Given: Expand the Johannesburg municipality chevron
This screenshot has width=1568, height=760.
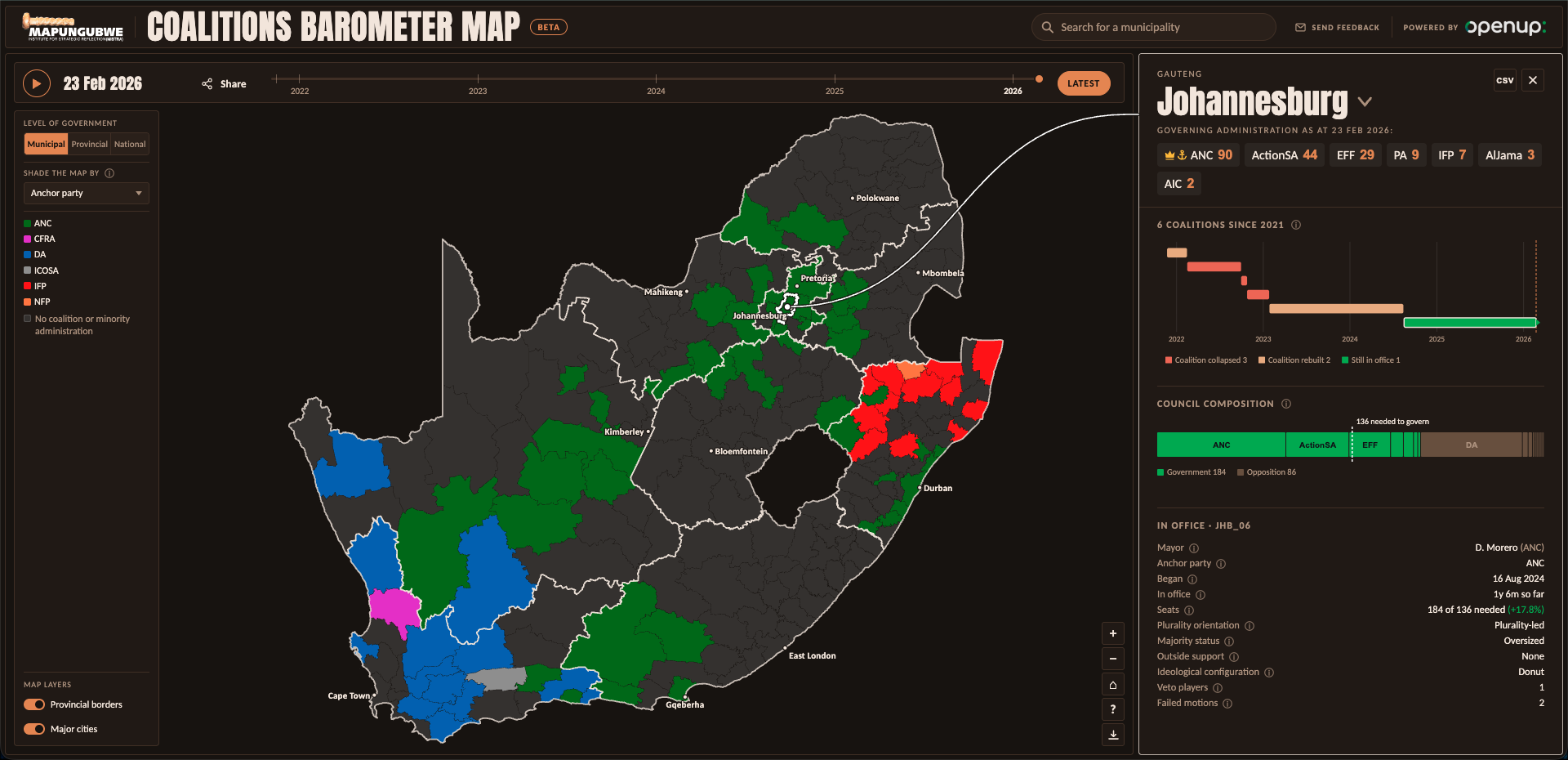Looking at the screenshot, I should pyautogui.click(x=1365, y=102).
